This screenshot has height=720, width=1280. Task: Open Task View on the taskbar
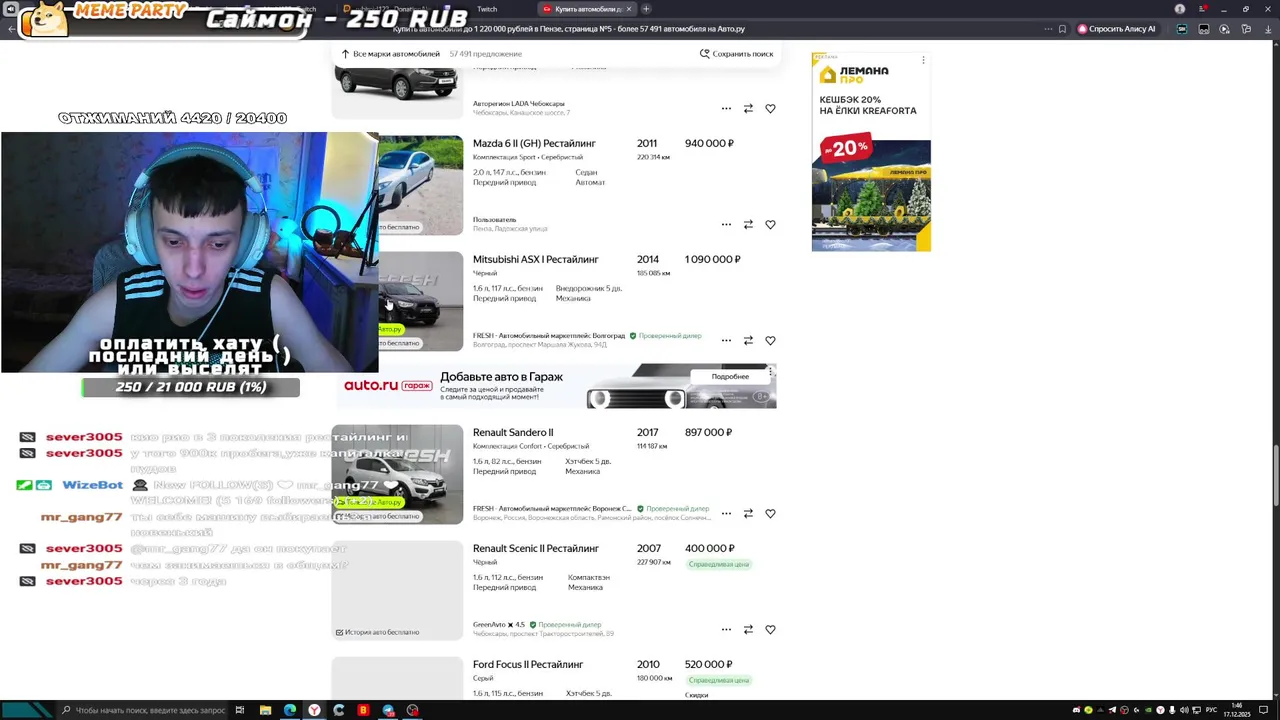click(240, 710)
